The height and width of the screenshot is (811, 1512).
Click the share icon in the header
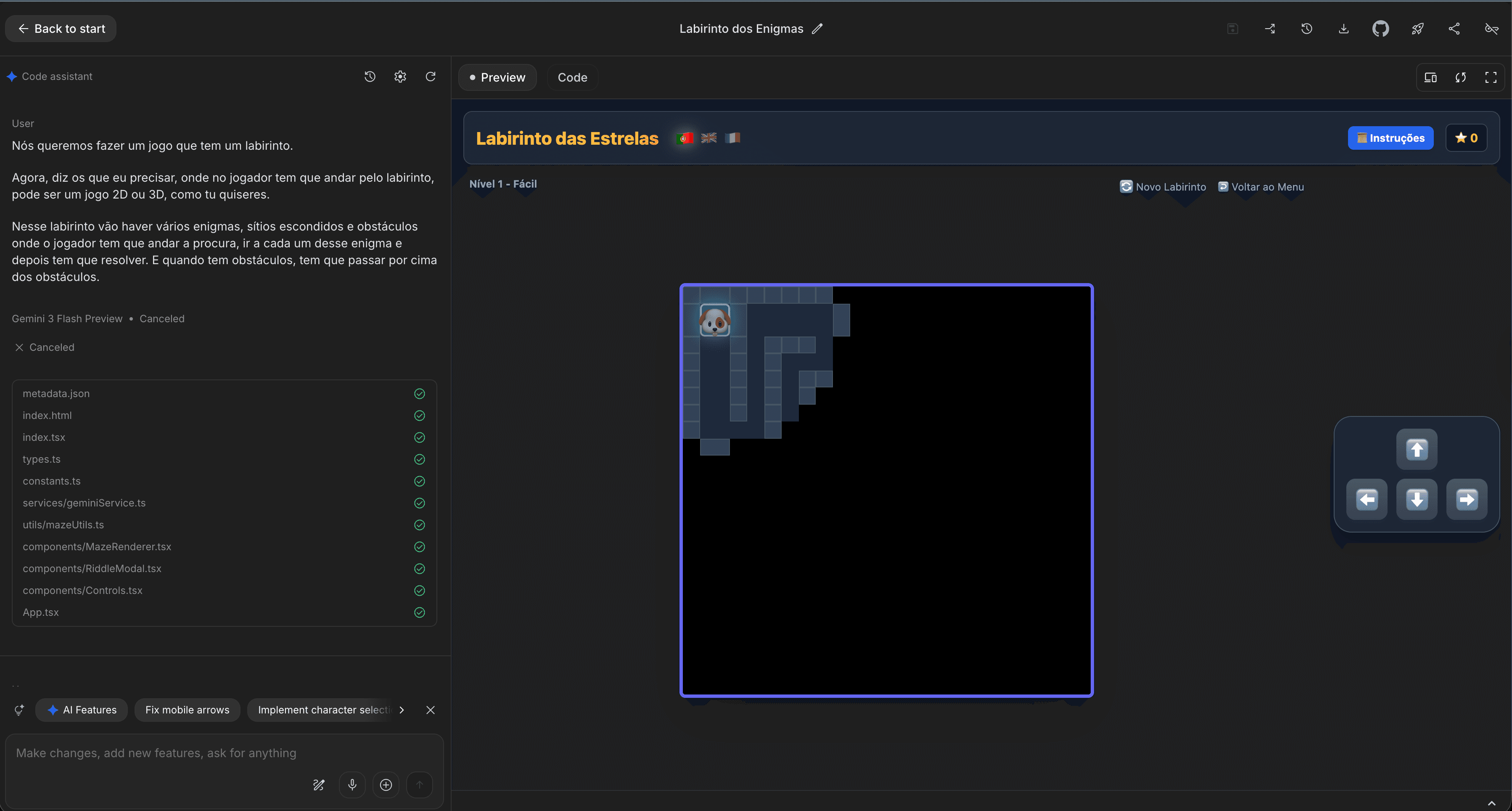tap(1454, 28)
